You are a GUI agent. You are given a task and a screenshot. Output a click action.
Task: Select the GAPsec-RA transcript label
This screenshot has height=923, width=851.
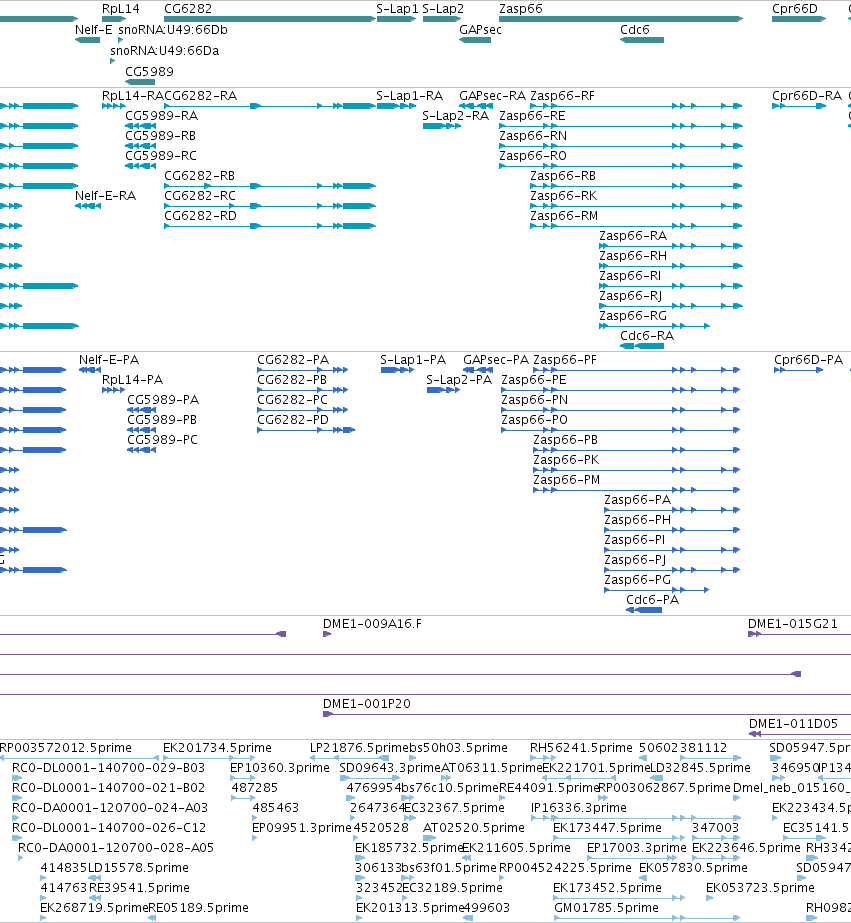pyautogui.click(x=493, y=95)
